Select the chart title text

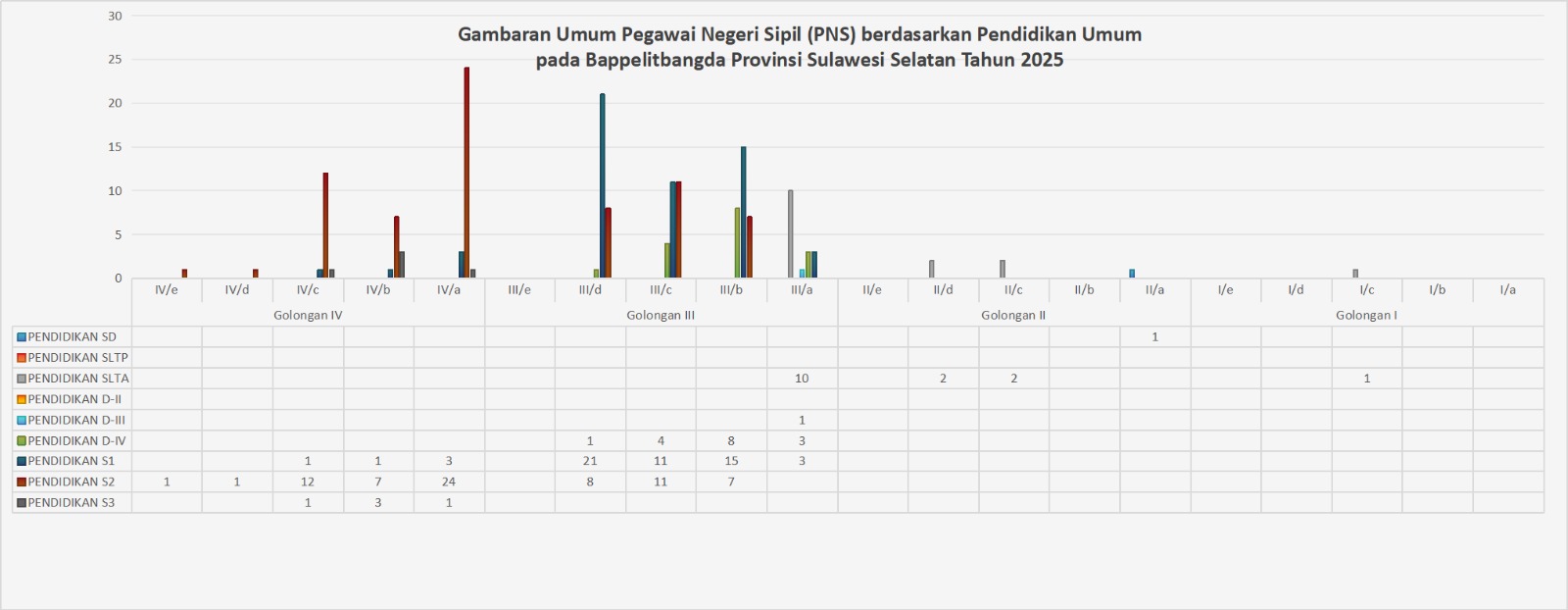pos(799,47)
